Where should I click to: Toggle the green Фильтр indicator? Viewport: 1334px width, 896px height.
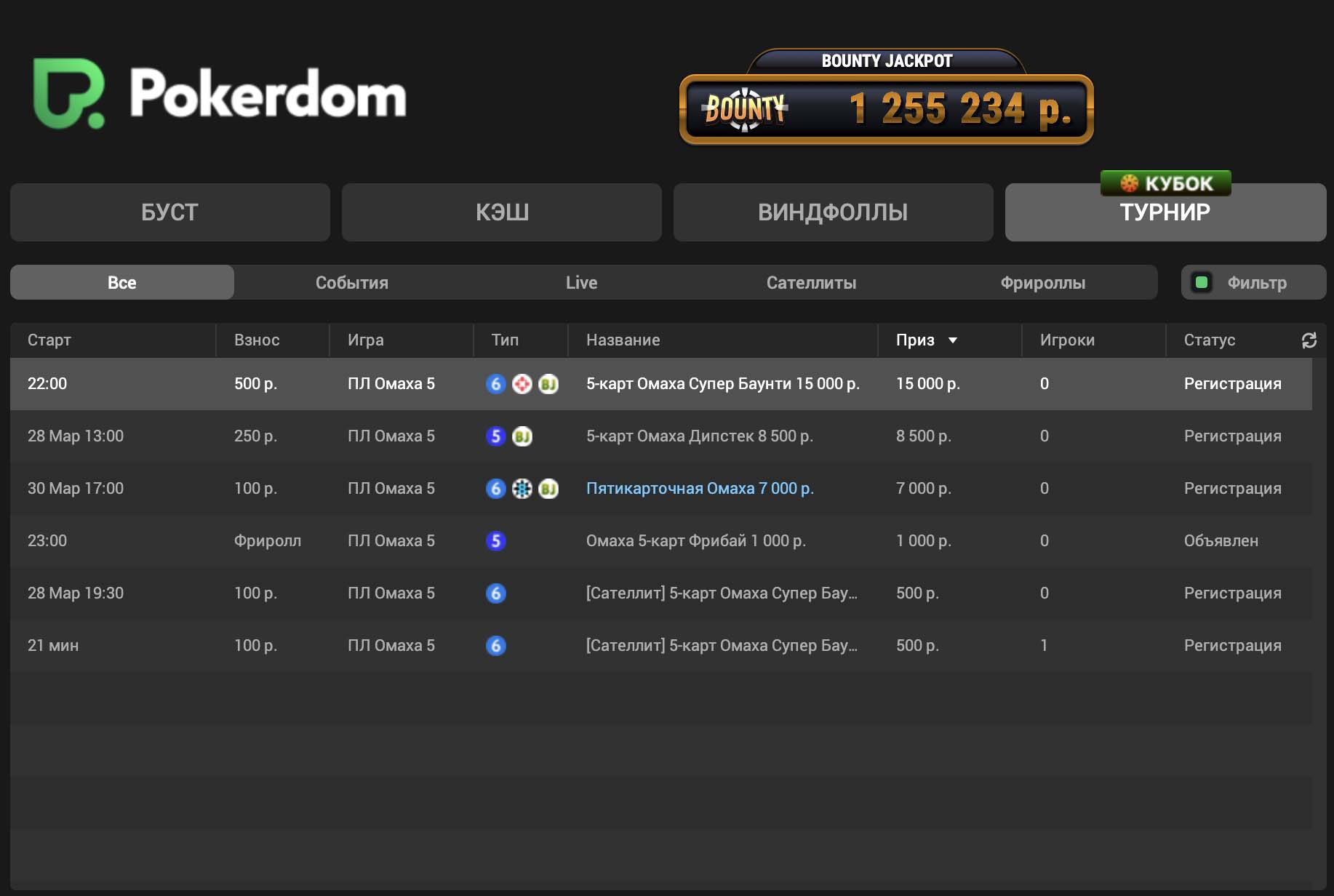pos(1202,282)
